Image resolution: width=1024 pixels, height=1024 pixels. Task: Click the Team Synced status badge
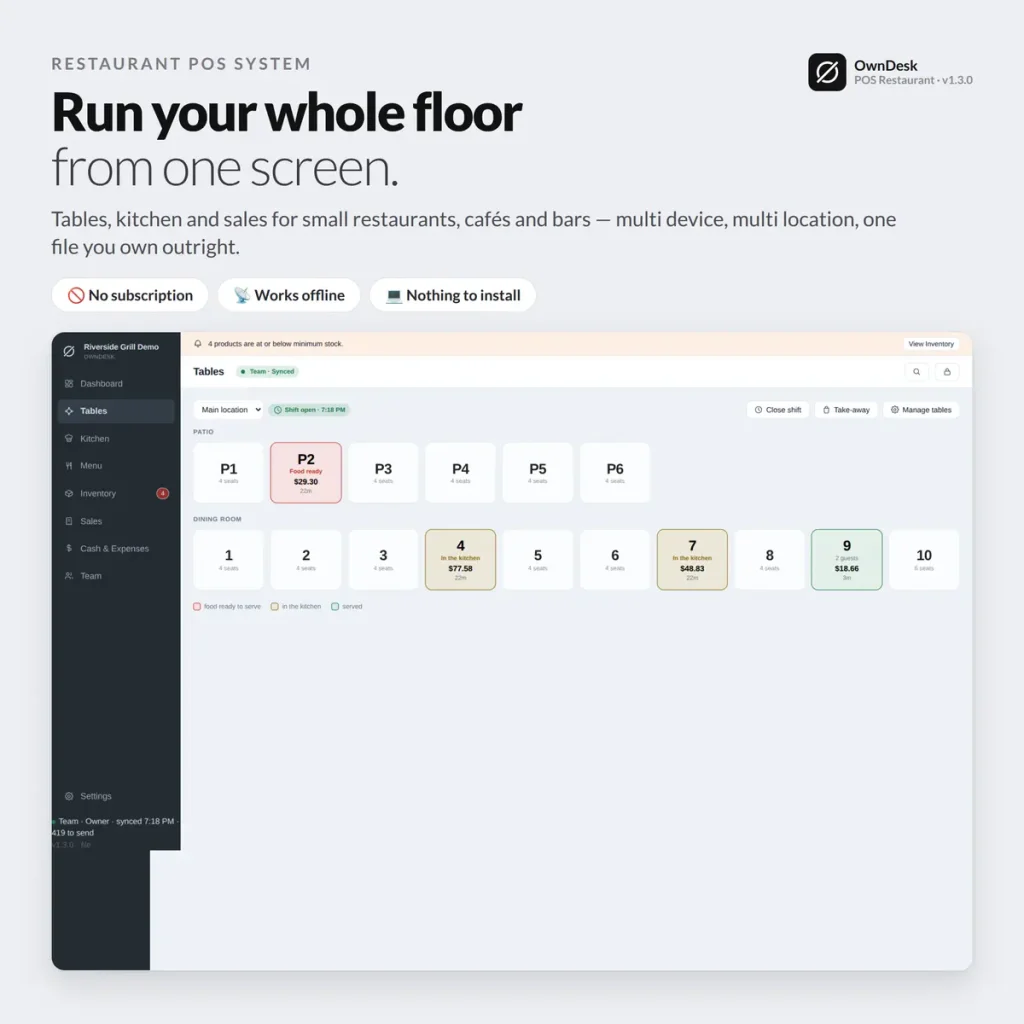pos(267,372)
